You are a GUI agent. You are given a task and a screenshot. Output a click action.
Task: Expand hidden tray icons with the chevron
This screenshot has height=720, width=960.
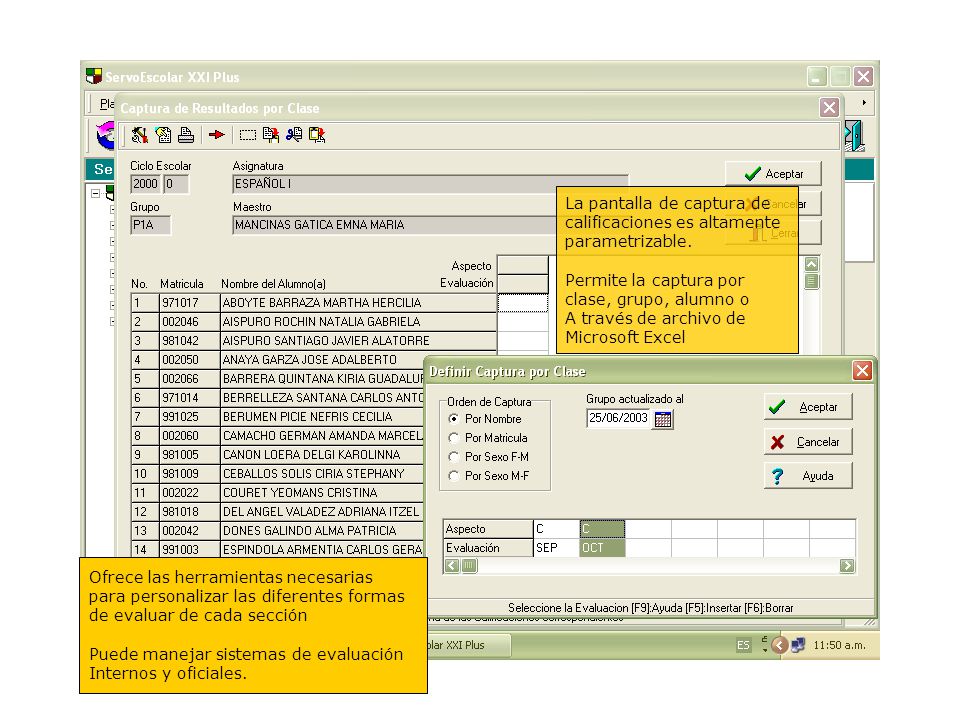779,645
